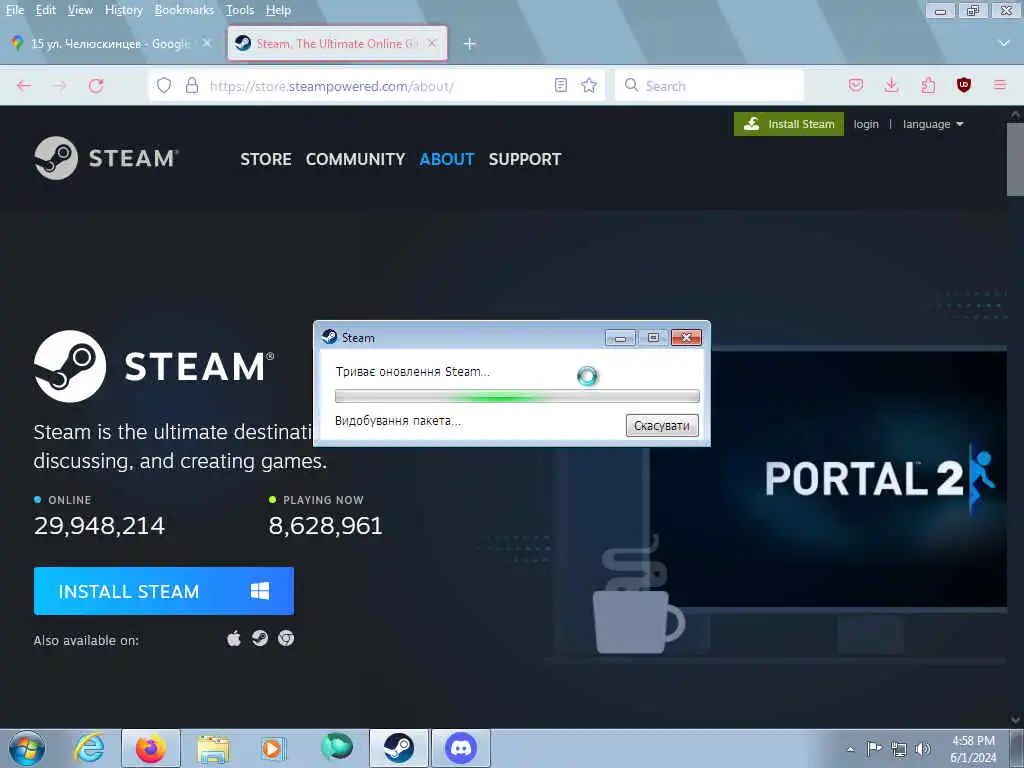Click the SteamOS availability icon

click(x=260, y=638)
